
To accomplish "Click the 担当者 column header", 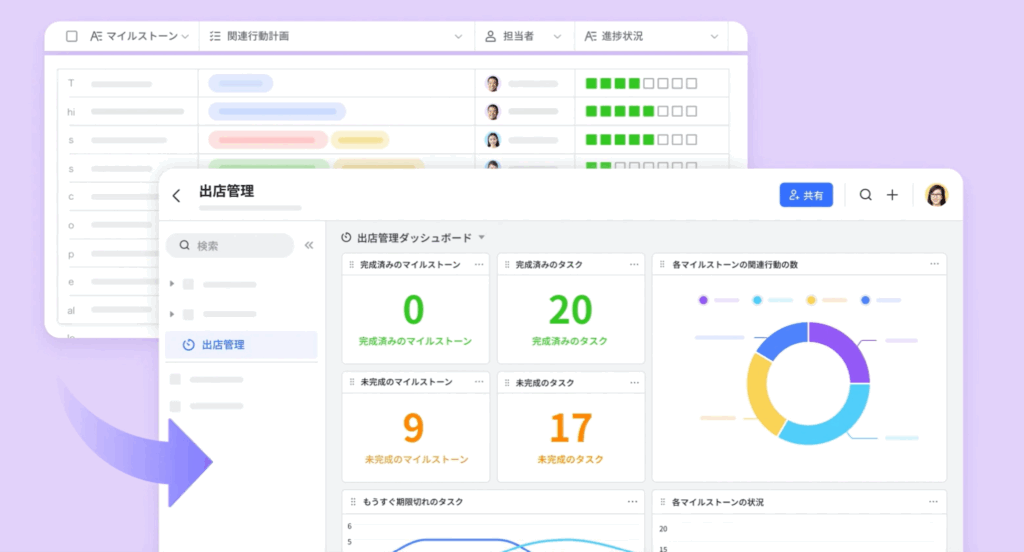I will click(x=510, y=36).
